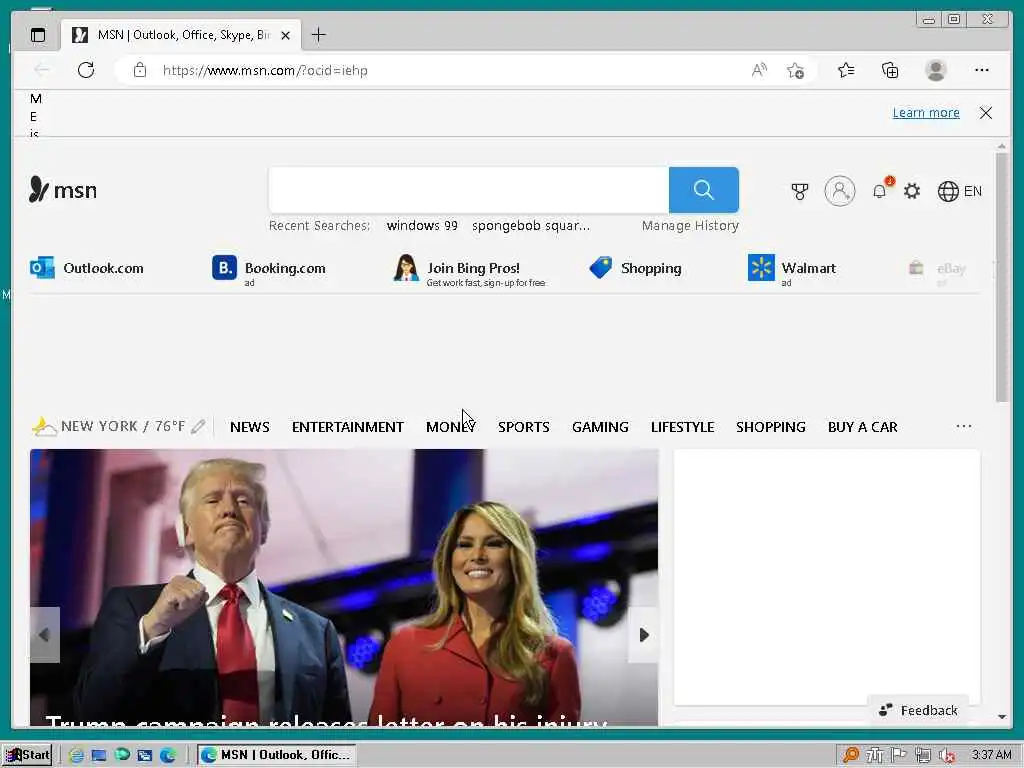Open the Trump headline story image
The height and width of the screenshot is (768, 1024).
pos(344,586)
